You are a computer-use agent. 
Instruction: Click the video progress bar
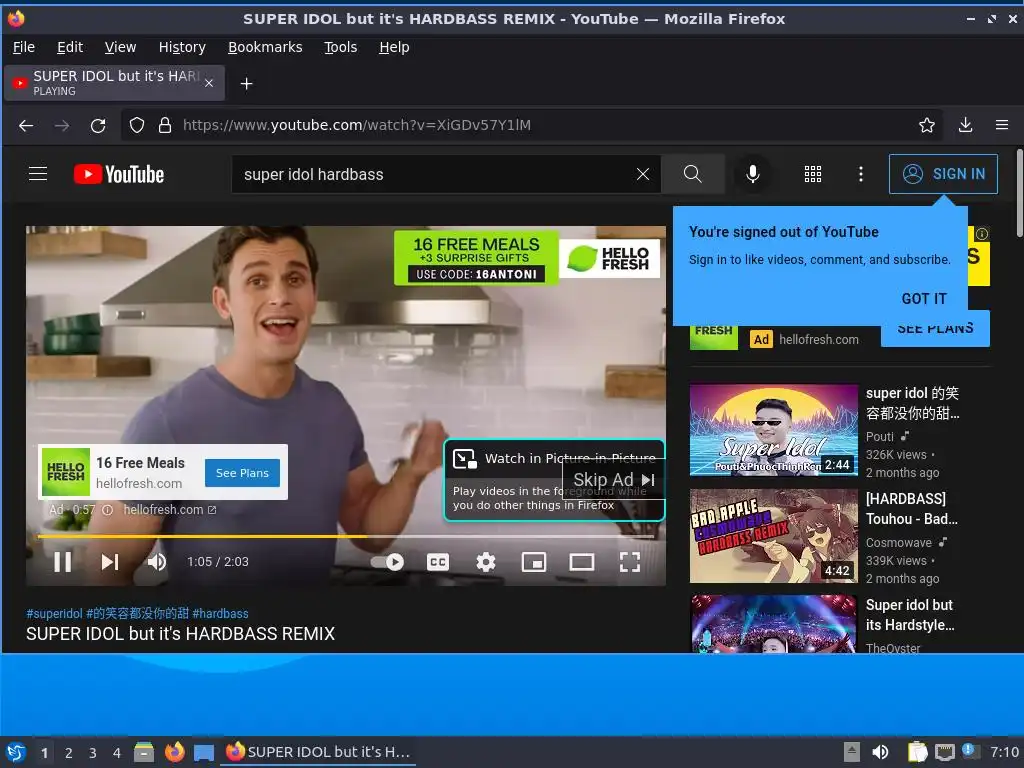(345, 536)
